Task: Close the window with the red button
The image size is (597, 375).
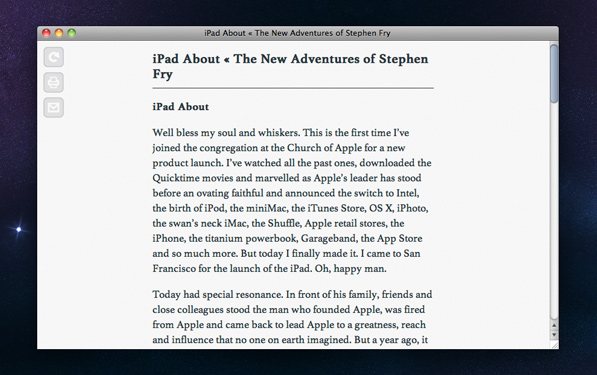Action: click(46, 33)
